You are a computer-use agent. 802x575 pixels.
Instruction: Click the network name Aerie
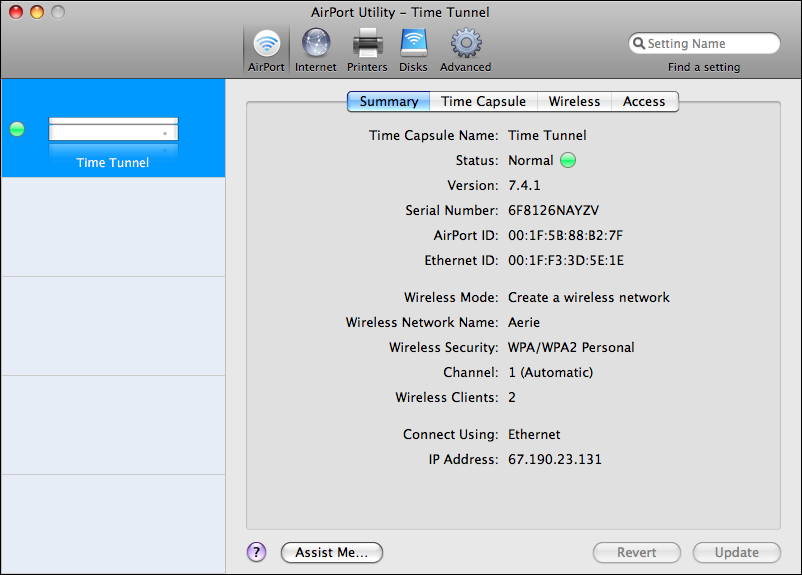524,322
